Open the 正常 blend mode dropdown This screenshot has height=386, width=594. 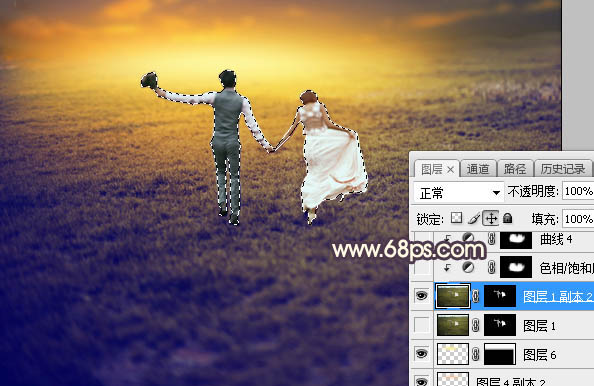pyautogui.click(x=459, y=193)
